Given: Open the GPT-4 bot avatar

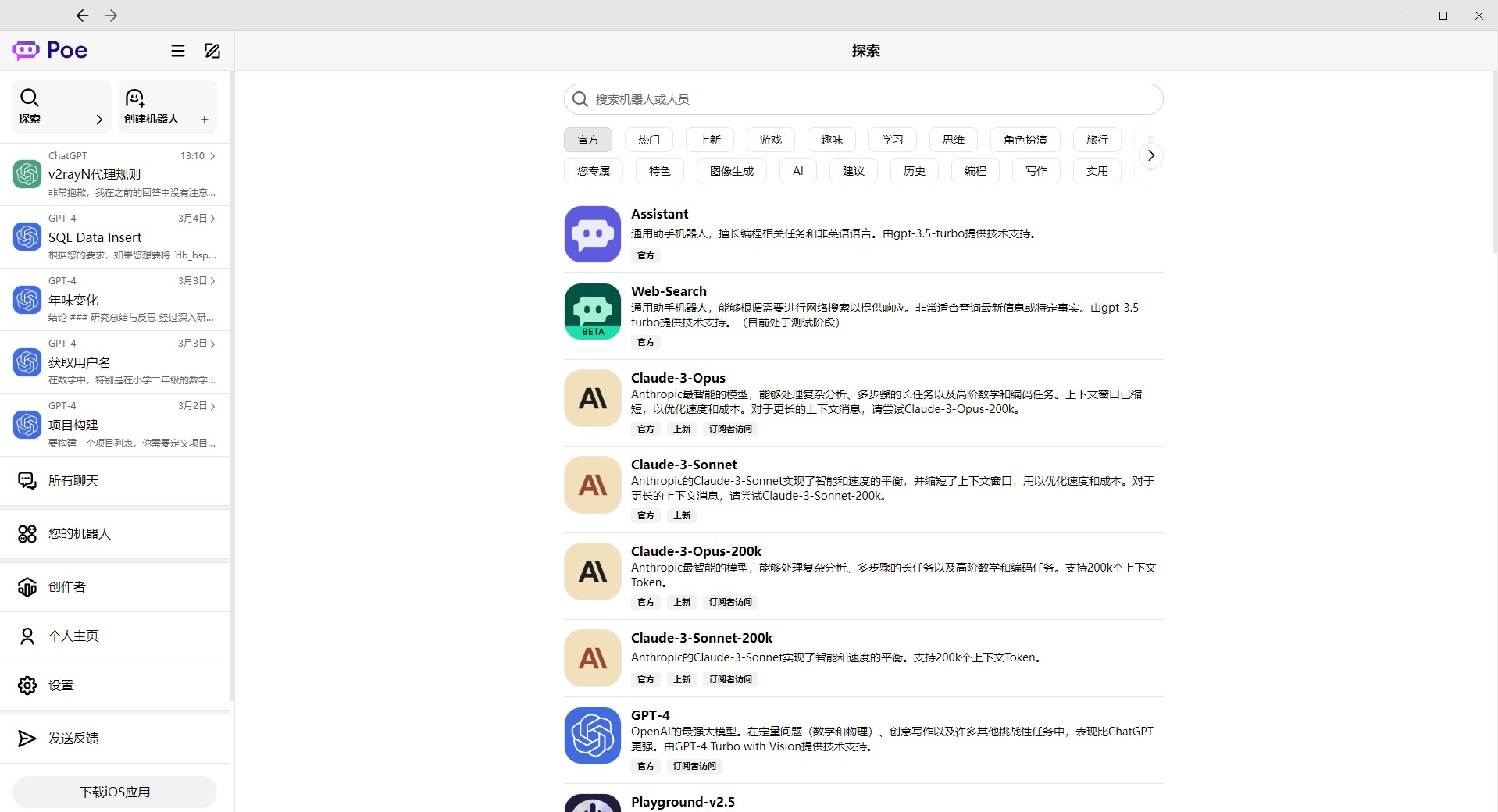Looking at the screenshot, I should pyautogui.click(x=592, y=735).
